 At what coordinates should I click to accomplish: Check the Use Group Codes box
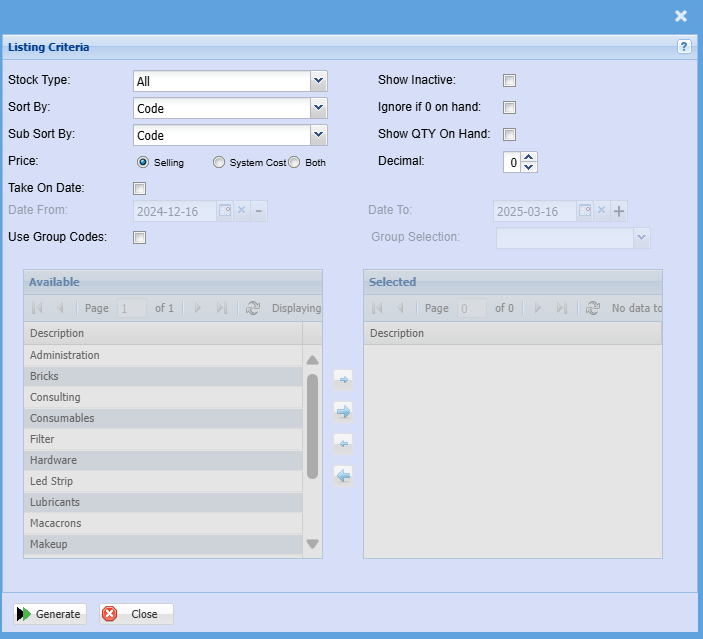(x=140, y=238)
